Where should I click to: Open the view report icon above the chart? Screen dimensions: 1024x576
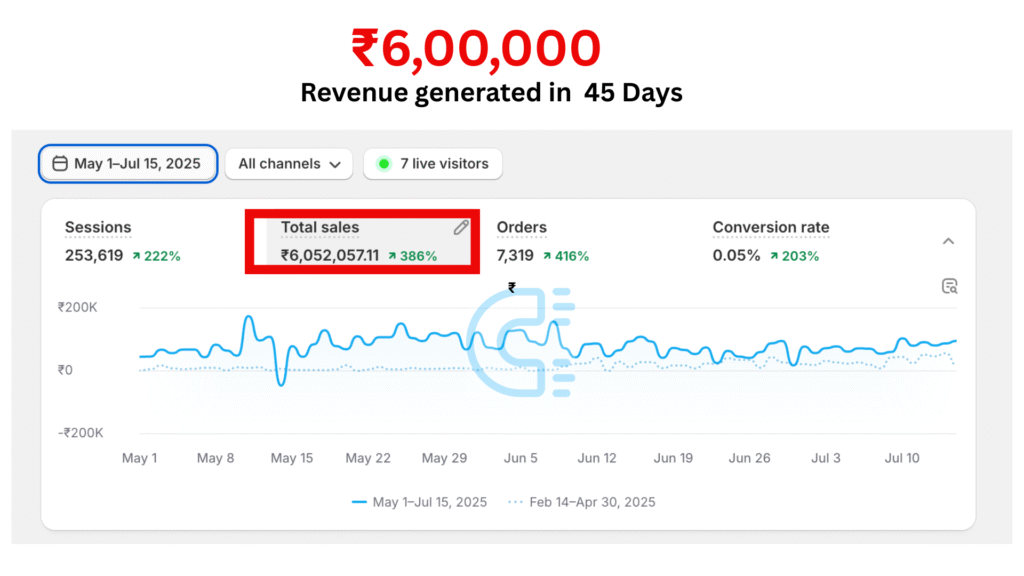949,287
